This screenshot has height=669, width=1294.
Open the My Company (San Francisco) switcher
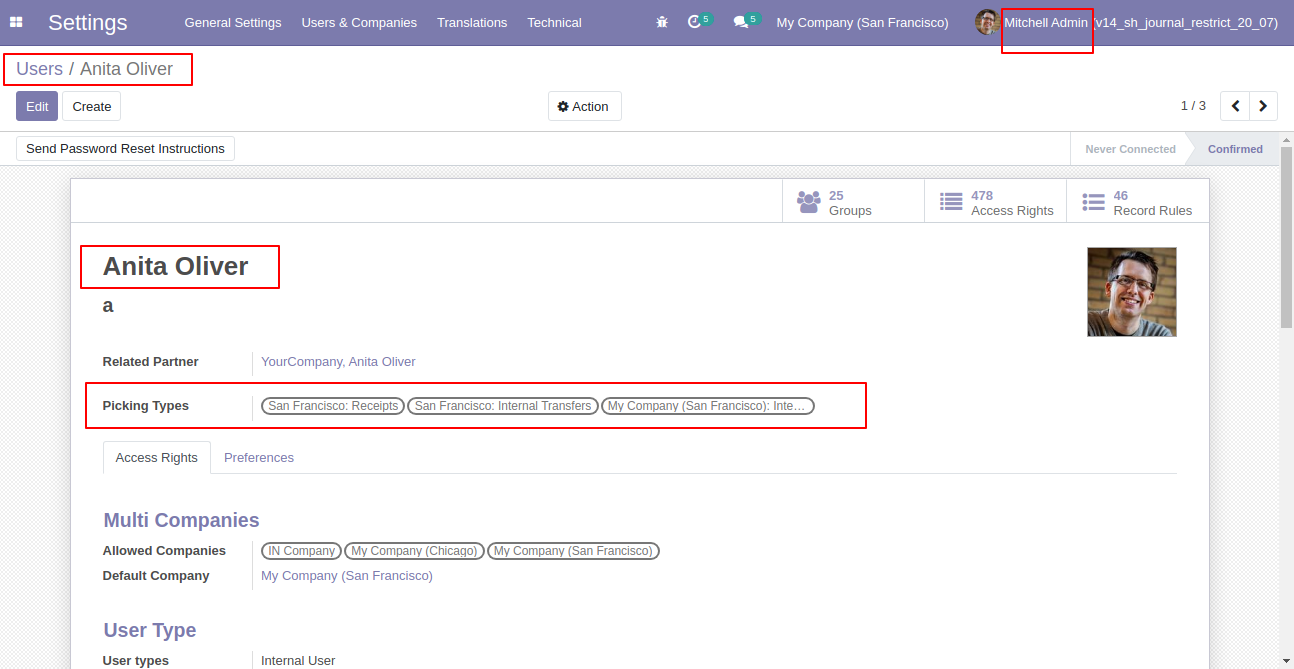pos(862,22)
